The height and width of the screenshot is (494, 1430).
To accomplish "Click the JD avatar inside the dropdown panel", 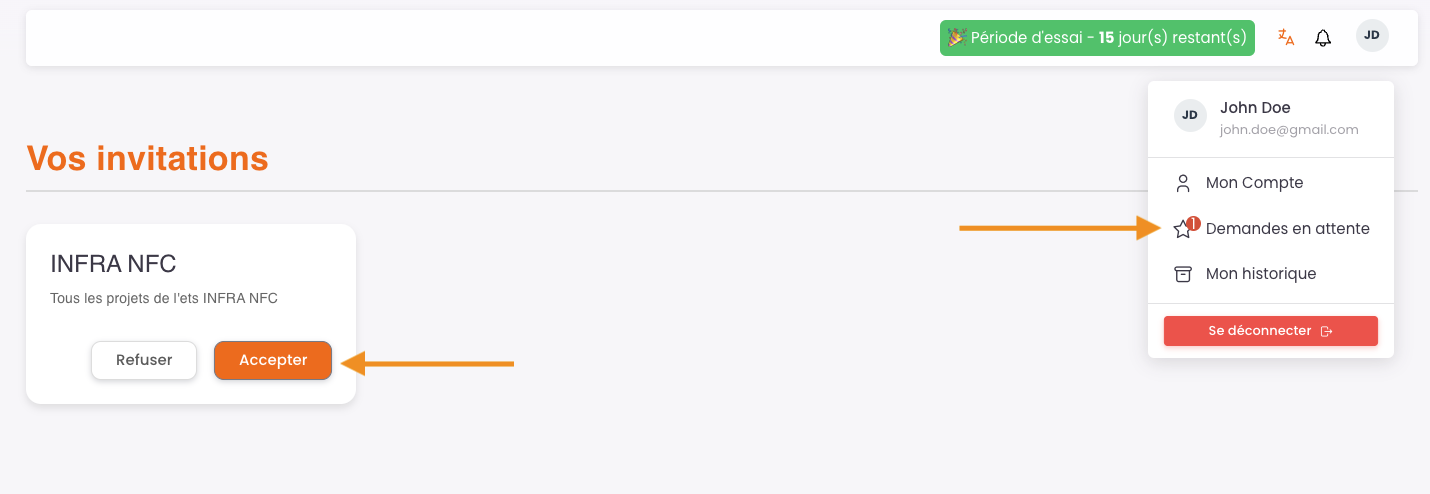I will 1190,115.
